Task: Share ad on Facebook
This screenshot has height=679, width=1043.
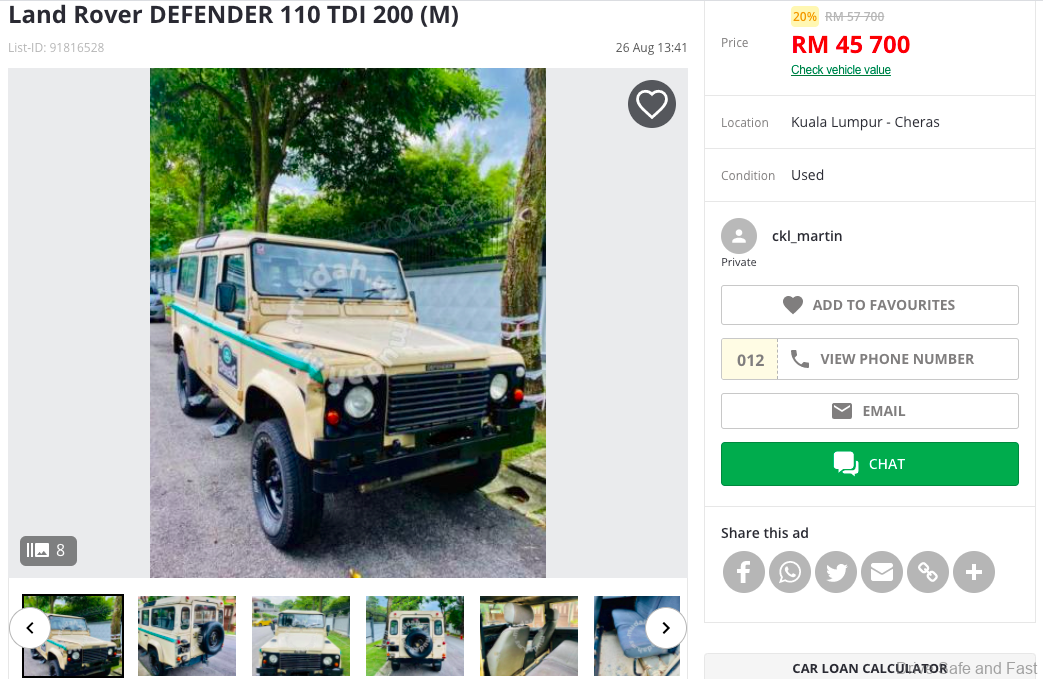Action: [x=744, y=572]
